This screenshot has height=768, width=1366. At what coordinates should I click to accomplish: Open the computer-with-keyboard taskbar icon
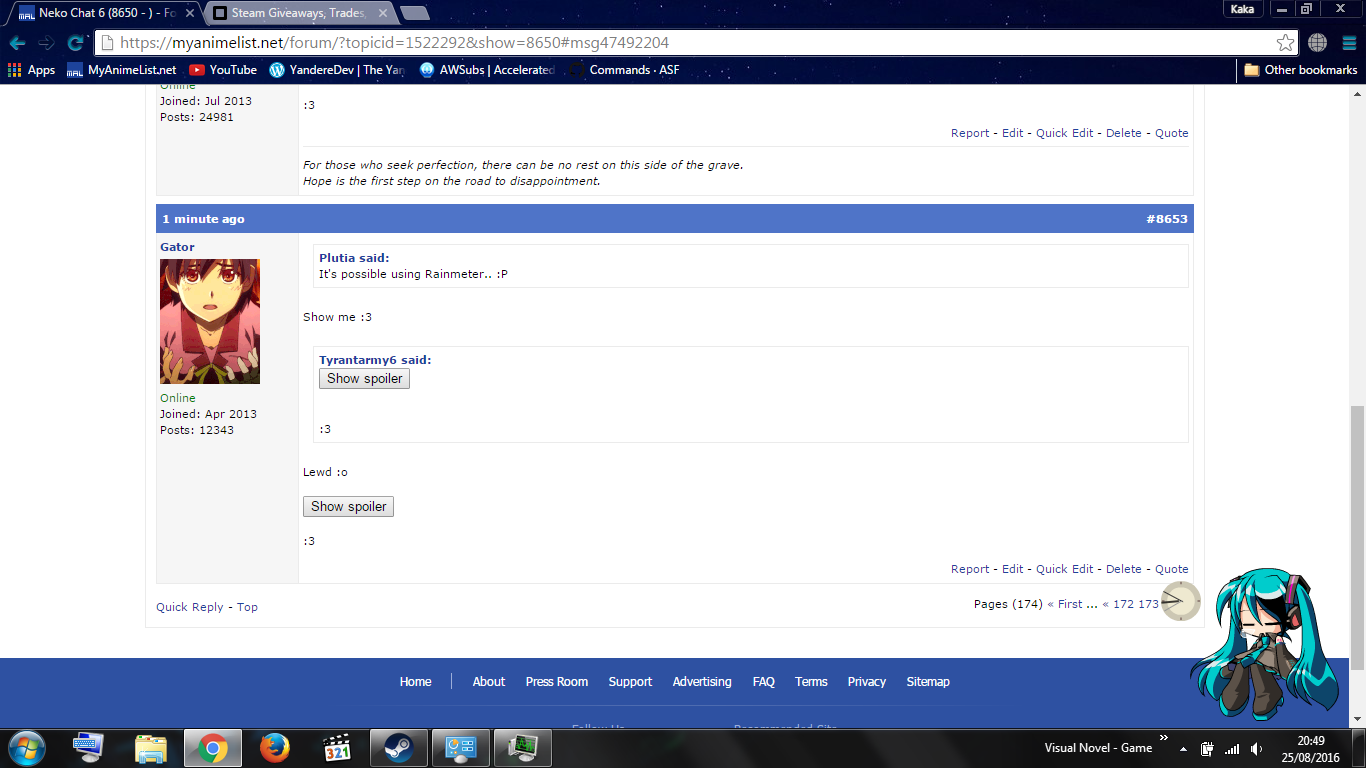coord(88,748)
